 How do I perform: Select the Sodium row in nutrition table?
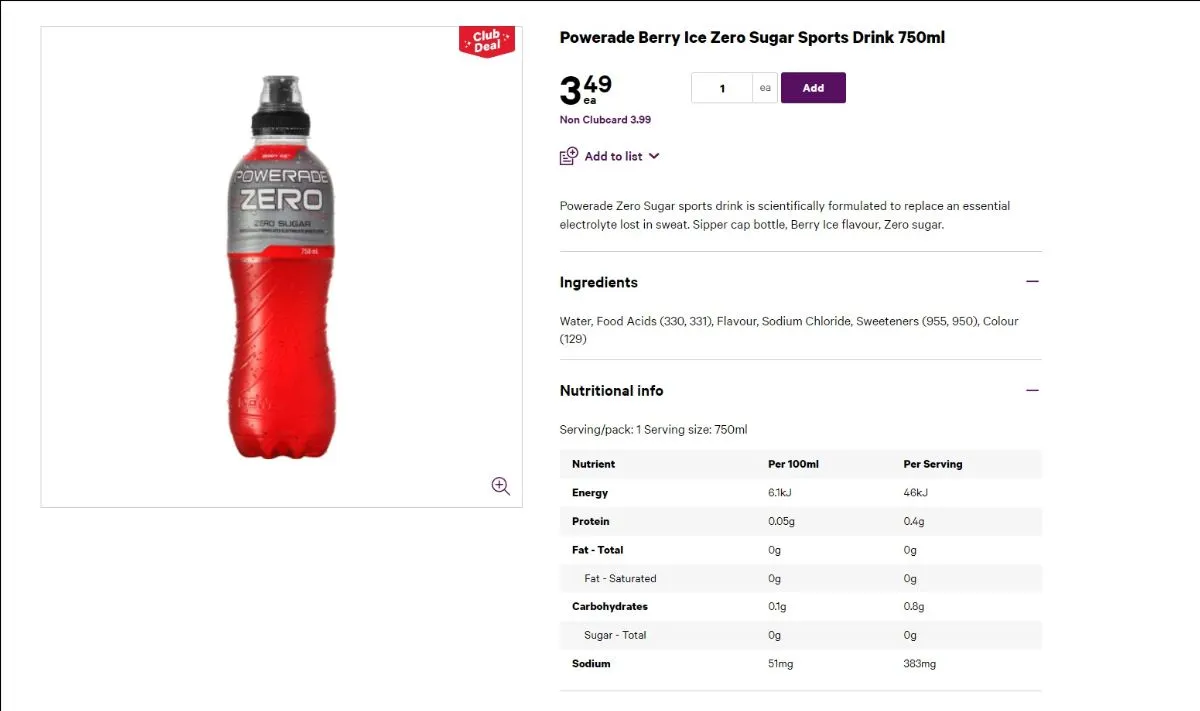[801, 664]
